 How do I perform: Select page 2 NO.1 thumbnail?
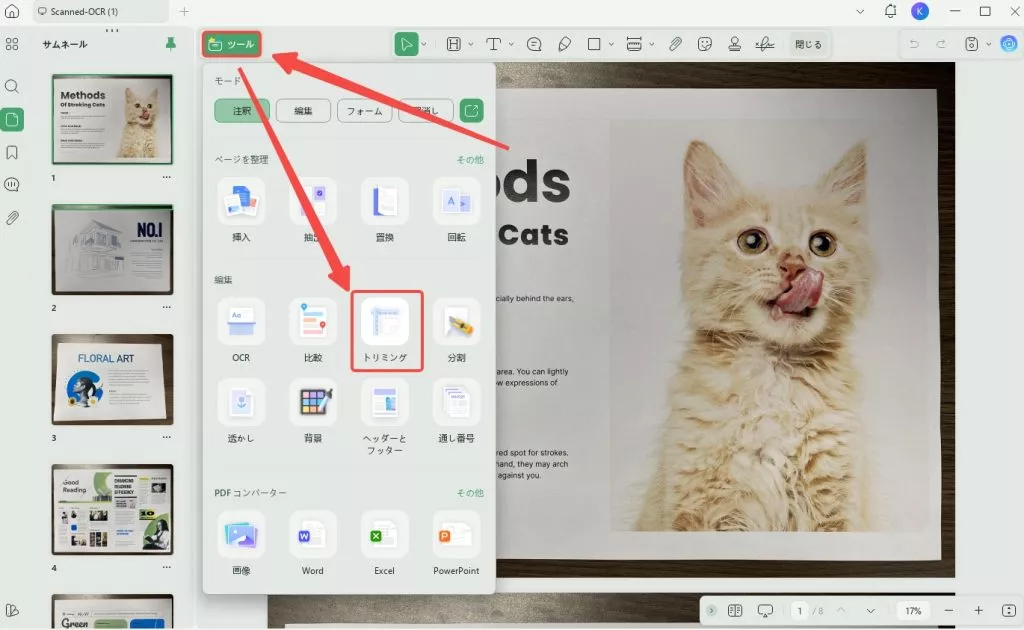[112, 249]
